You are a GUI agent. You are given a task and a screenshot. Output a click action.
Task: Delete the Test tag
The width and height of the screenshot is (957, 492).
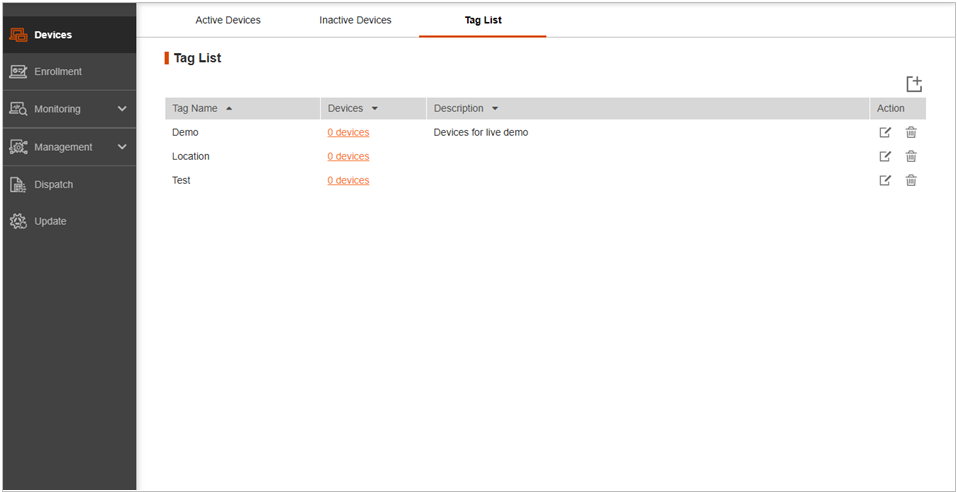(x=911, y=180)
